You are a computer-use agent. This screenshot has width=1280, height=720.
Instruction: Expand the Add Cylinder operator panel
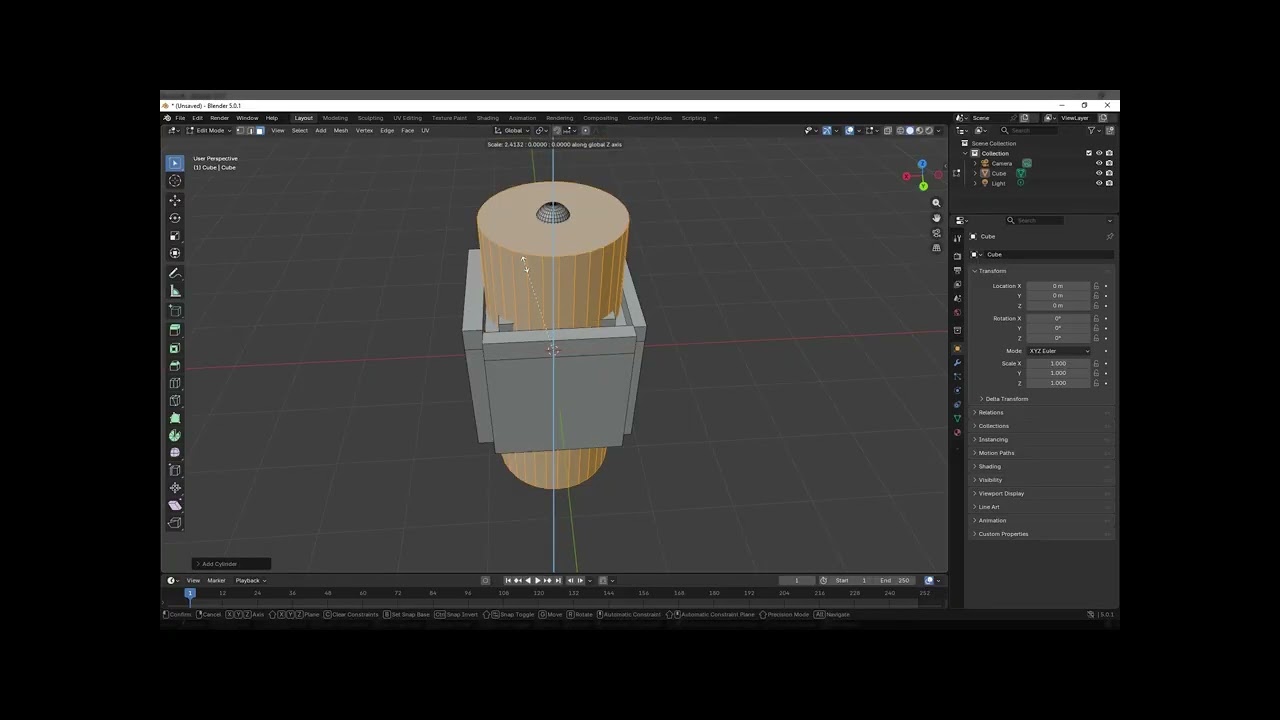231,564
